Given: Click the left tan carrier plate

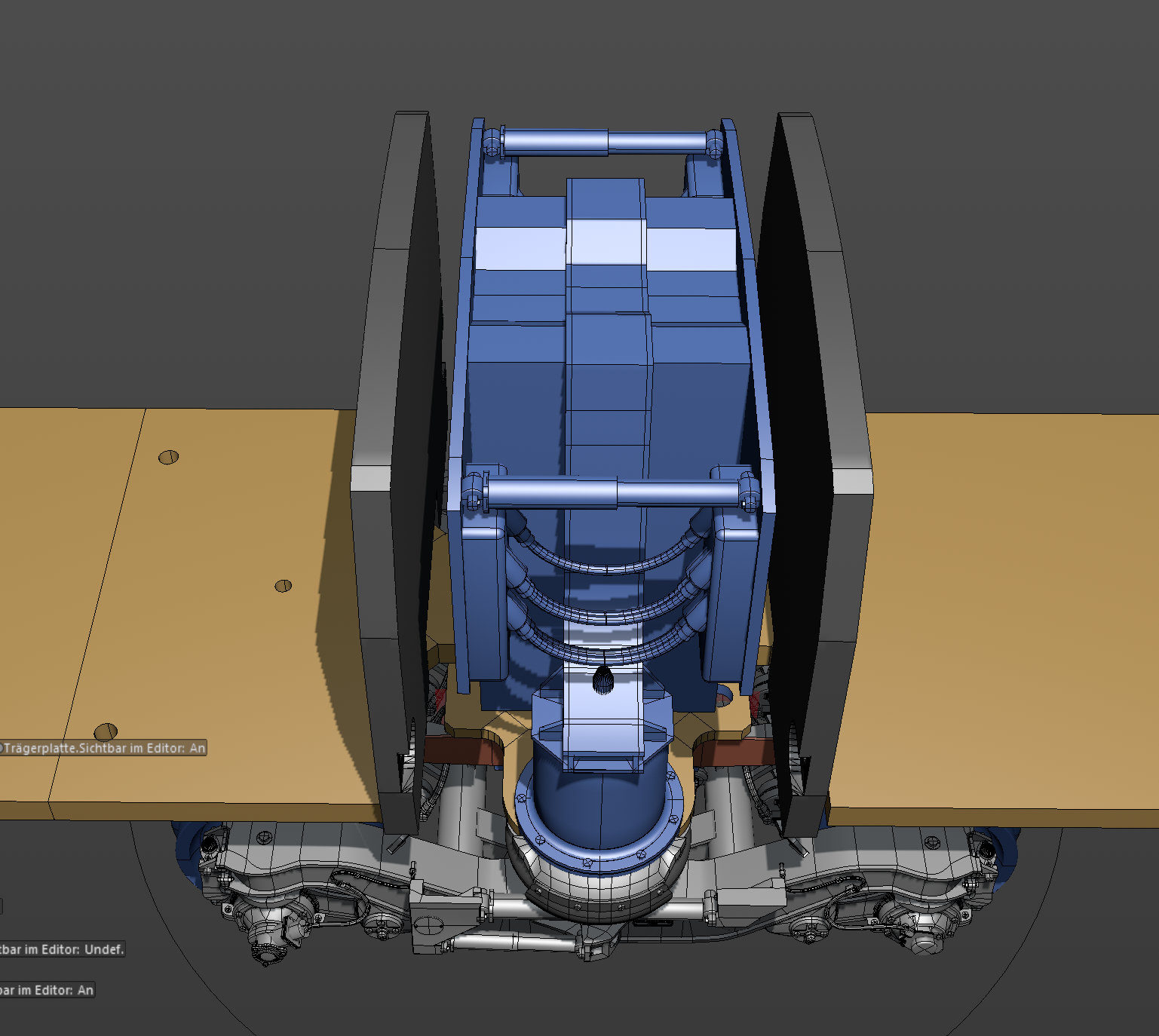Looking at the screenshot, I should [181, 611].
